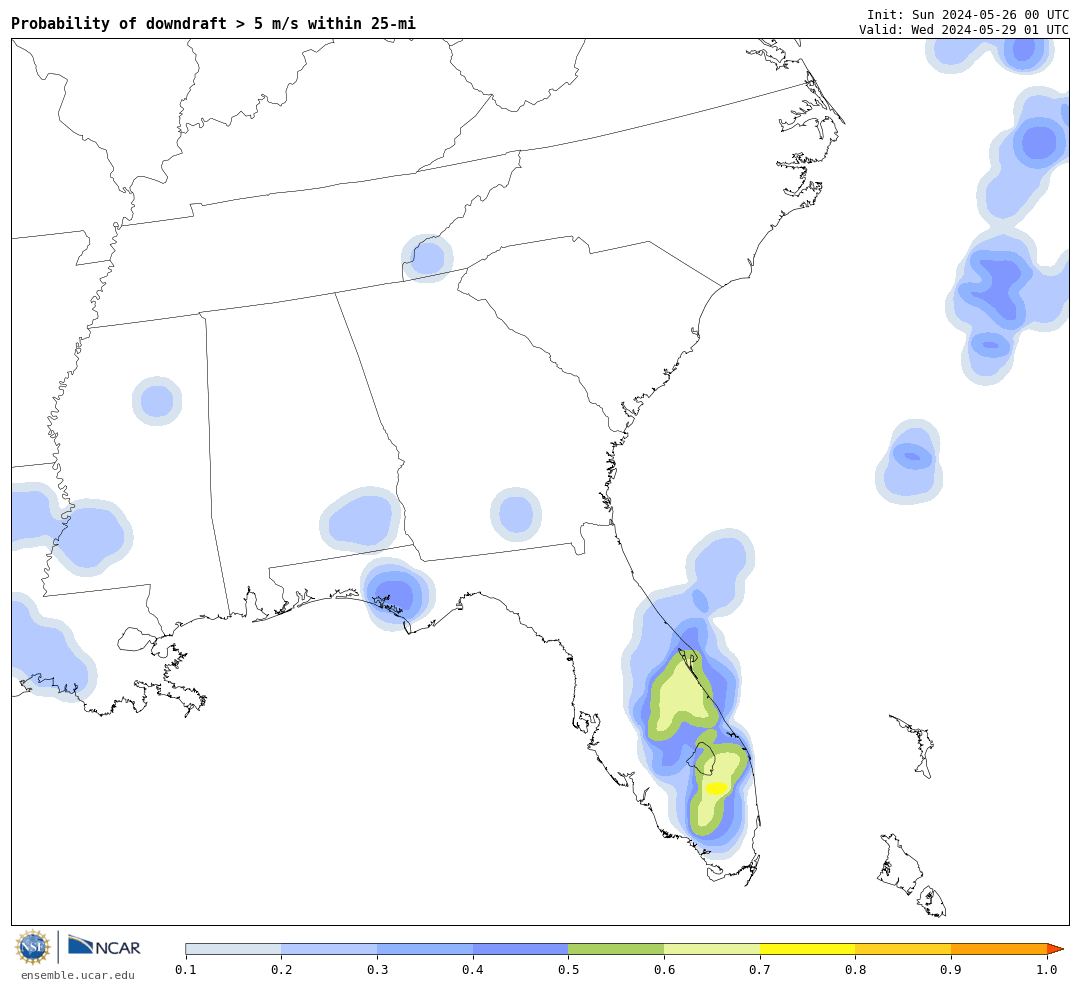Click the blue probability blob on the Florida panhandle coast
The image size is (1080, 988).
(x=397, y=595)
